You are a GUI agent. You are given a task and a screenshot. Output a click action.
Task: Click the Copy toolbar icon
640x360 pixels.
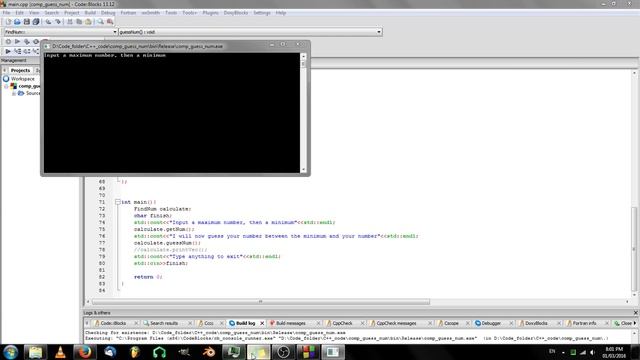(x=79, y=22)
